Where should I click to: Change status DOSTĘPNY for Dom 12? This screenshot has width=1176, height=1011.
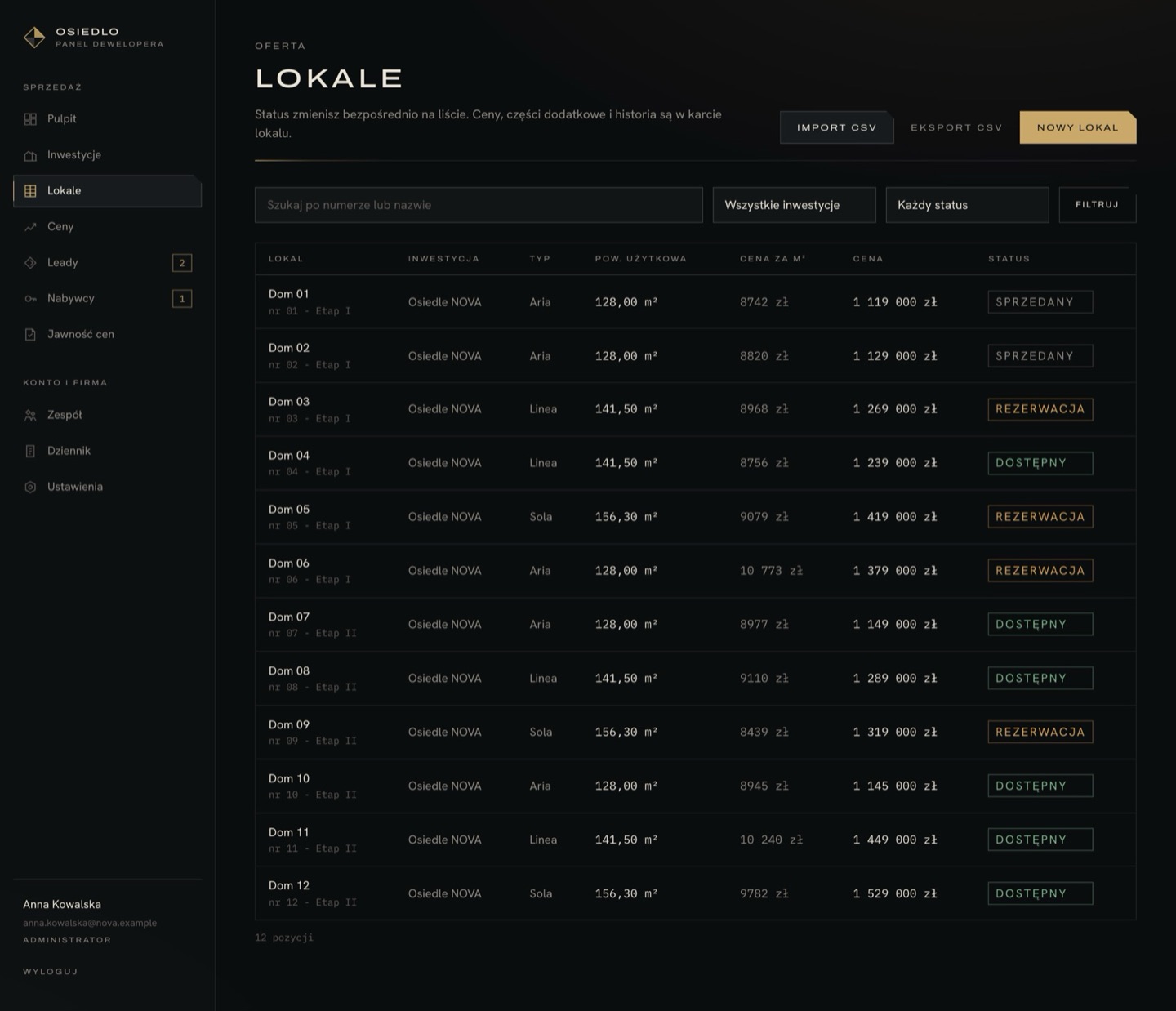1040,893
